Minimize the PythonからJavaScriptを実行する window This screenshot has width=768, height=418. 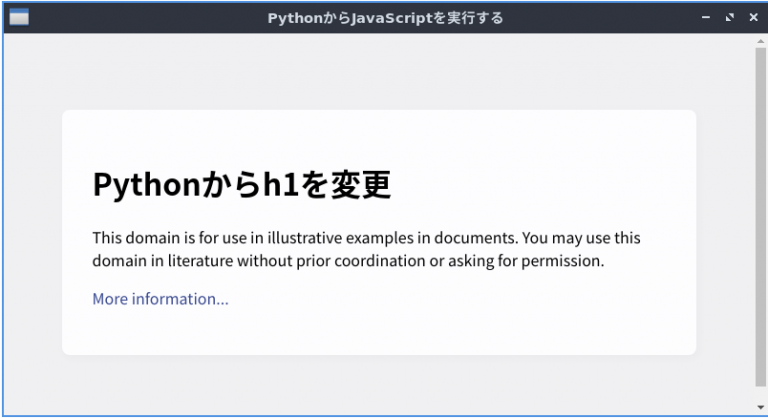tap(706, 17)
